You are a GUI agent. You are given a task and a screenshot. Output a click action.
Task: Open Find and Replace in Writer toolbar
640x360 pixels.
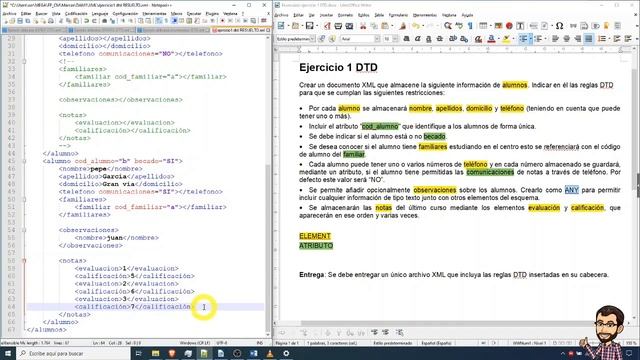448,26
